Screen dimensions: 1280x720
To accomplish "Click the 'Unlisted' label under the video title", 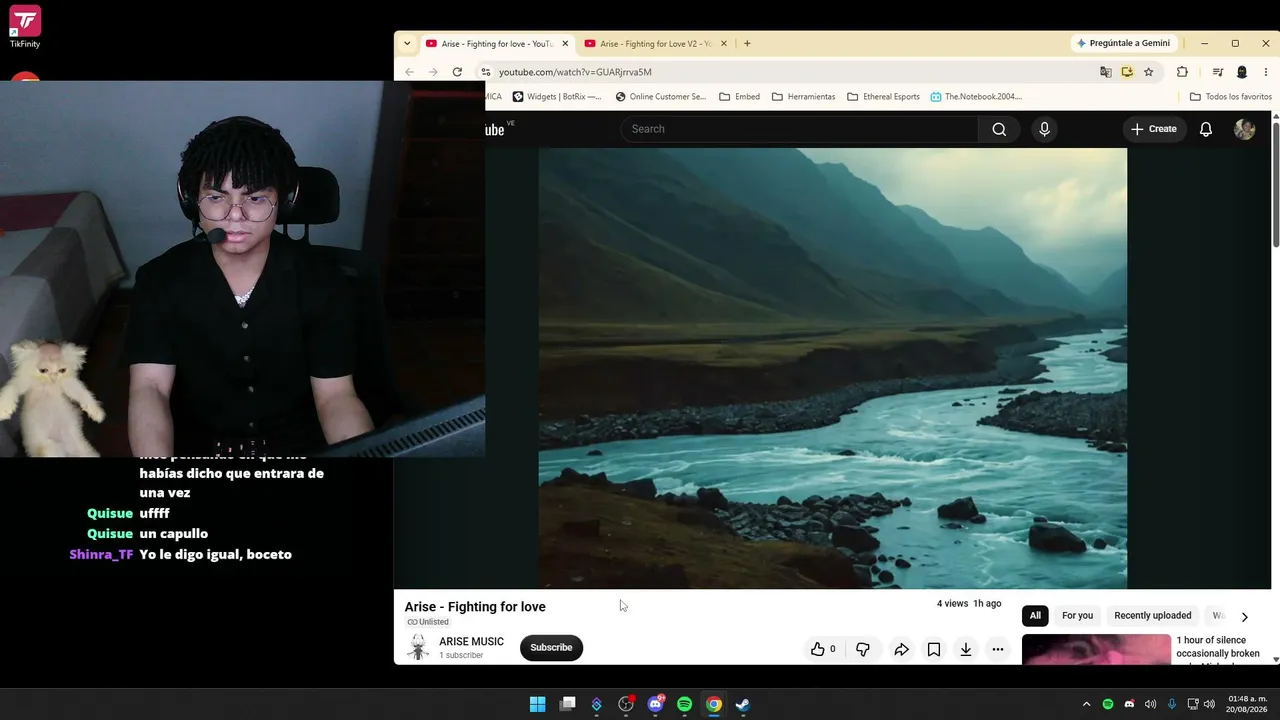I will click(428, 622).
